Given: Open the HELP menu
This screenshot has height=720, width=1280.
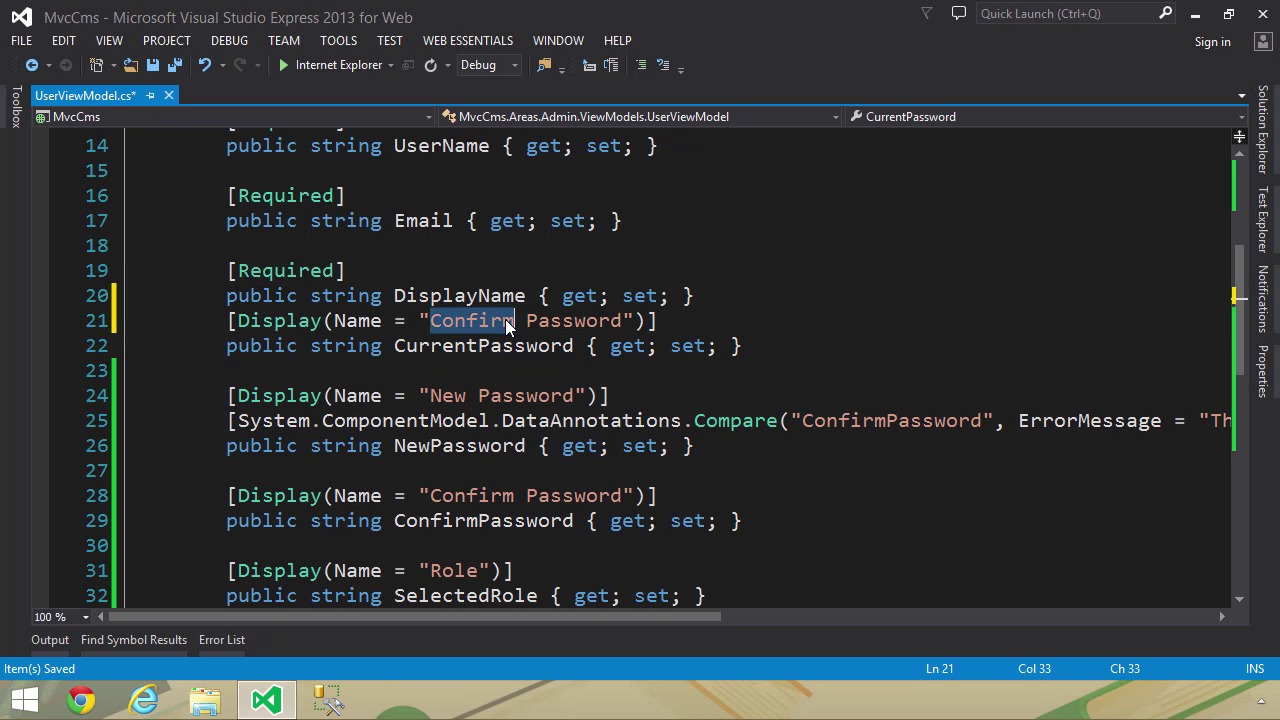Looking at the screenshot, I should [617, 41].
